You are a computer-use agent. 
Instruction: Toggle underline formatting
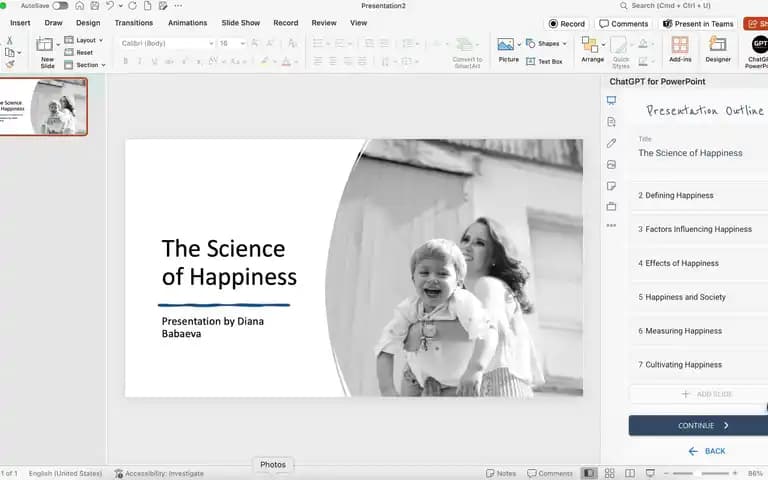click(155, 62)
